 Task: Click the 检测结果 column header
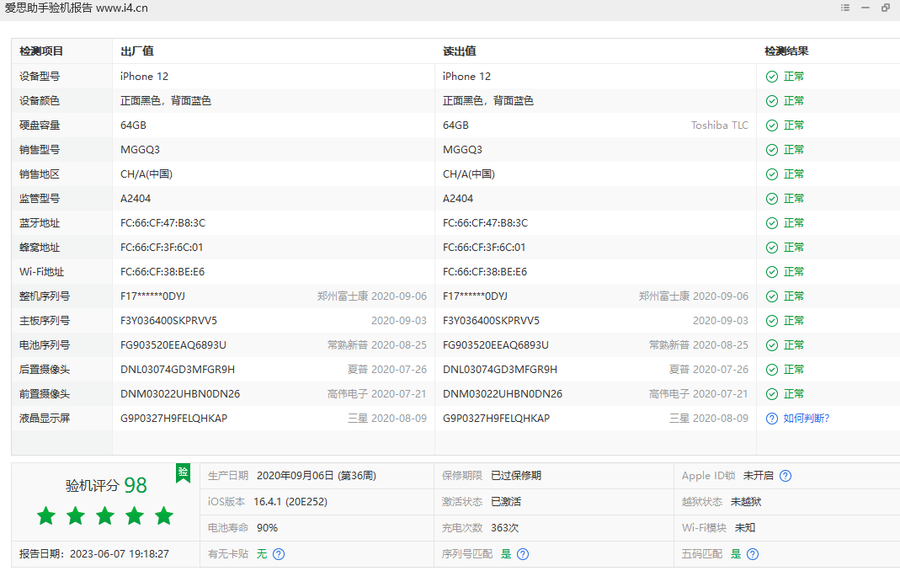tap(786, 51)
